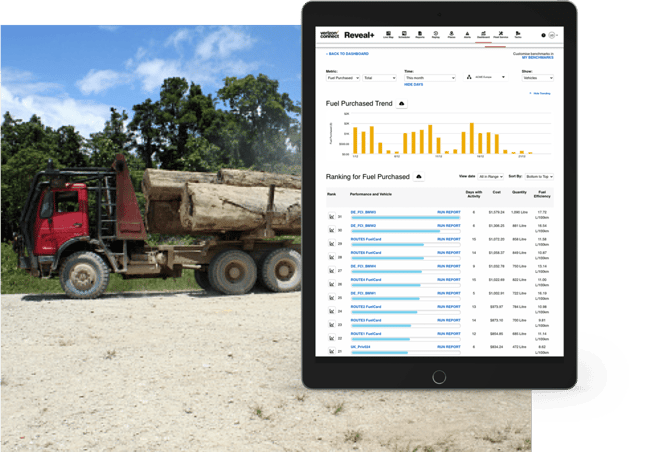Download the Ranking for Fuel Purchased table
650x452 pixels.
419,177
